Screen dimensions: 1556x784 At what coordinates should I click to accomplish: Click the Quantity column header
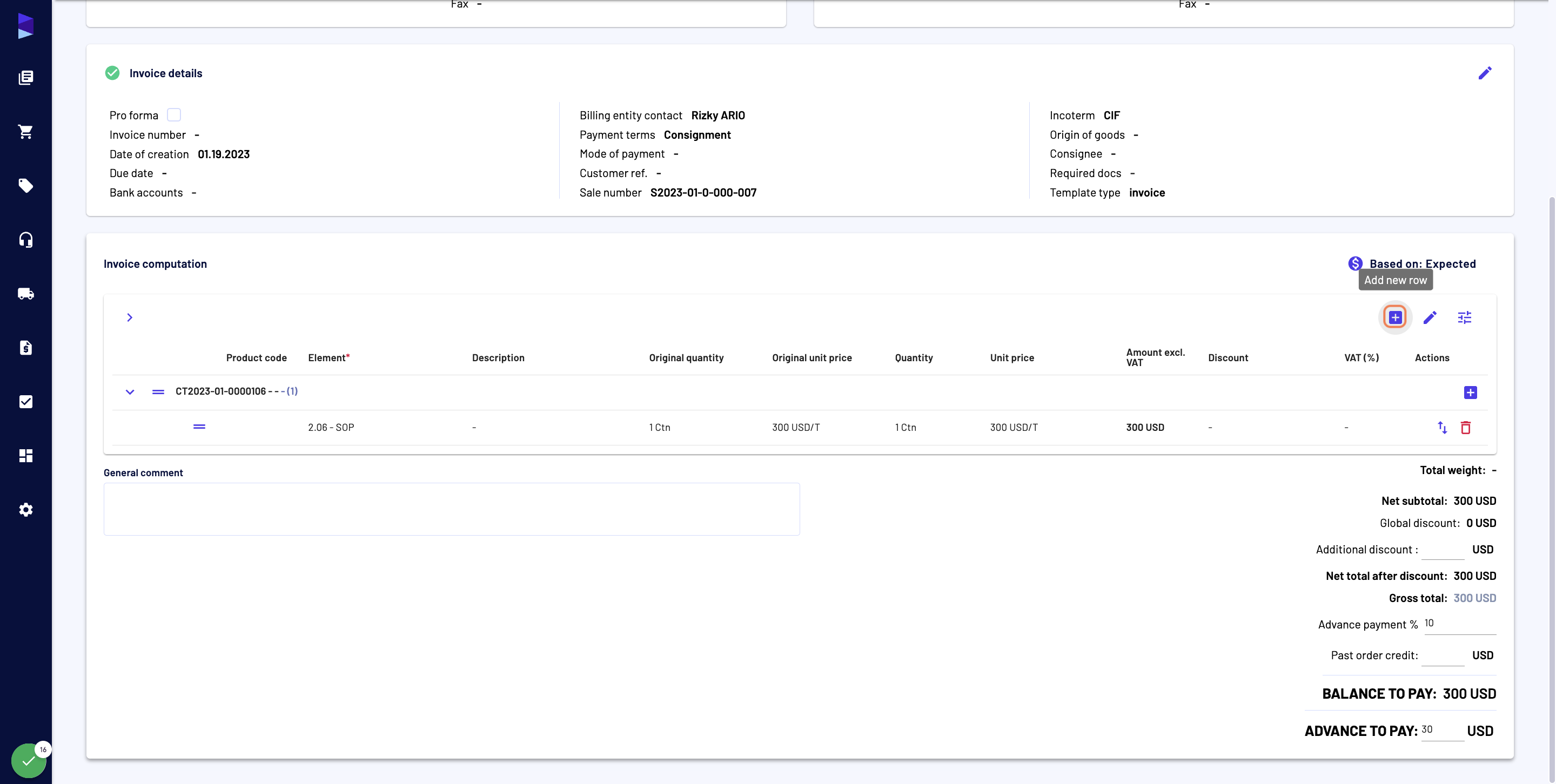914,358
